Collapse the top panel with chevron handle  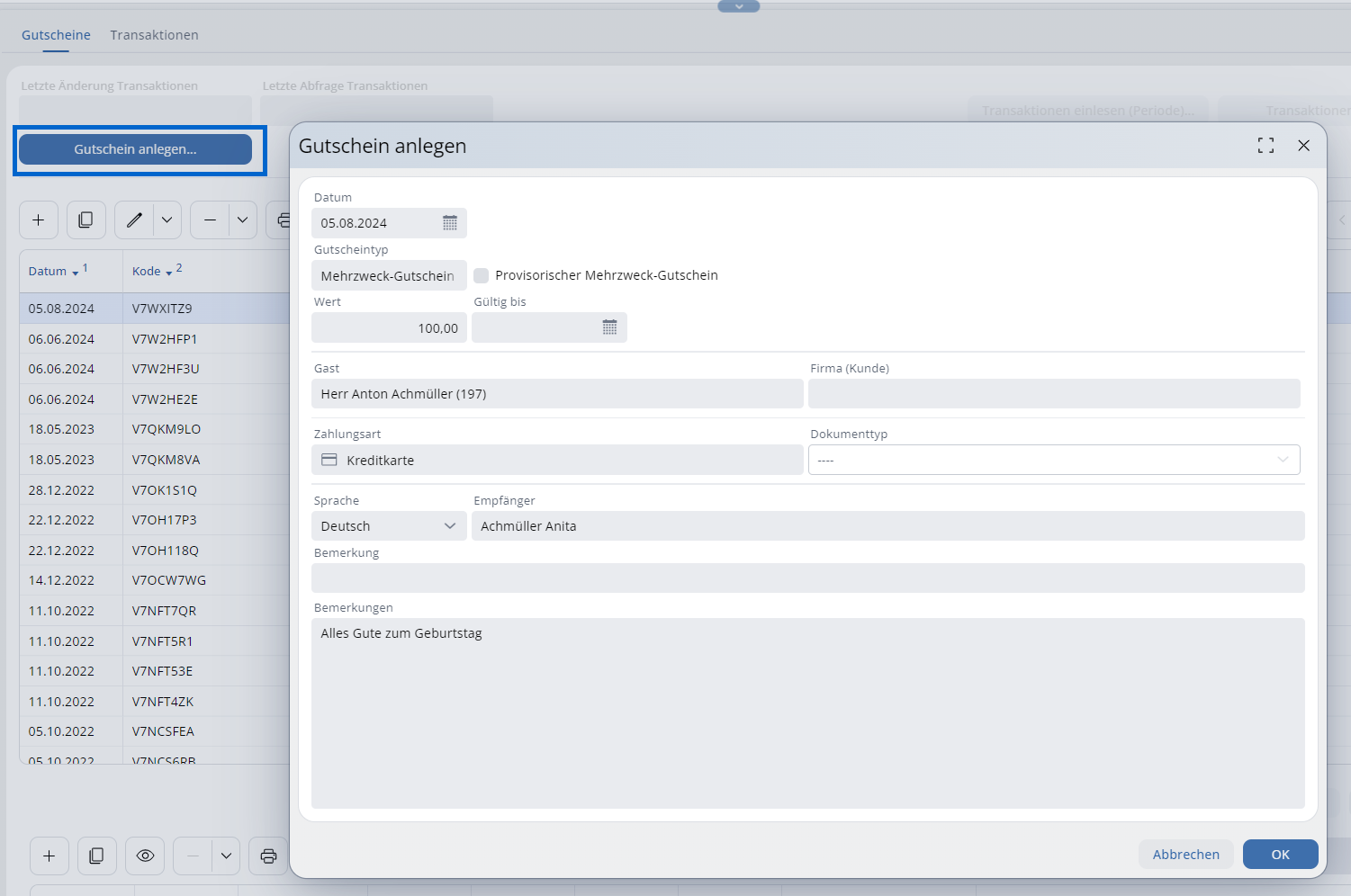(738, 6)
